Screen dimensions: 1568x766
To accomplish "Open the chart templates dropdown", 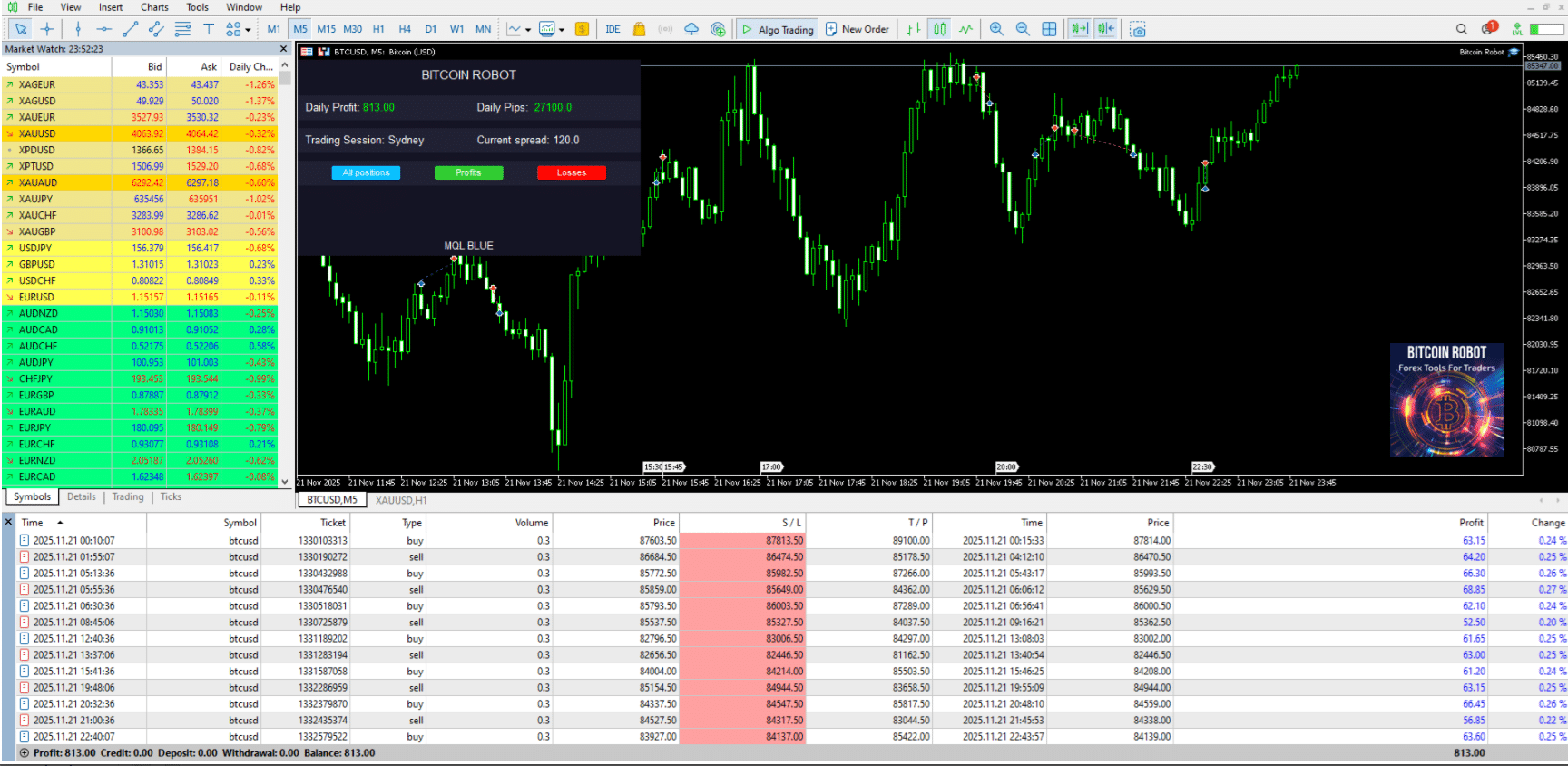I will coord(562,30).
